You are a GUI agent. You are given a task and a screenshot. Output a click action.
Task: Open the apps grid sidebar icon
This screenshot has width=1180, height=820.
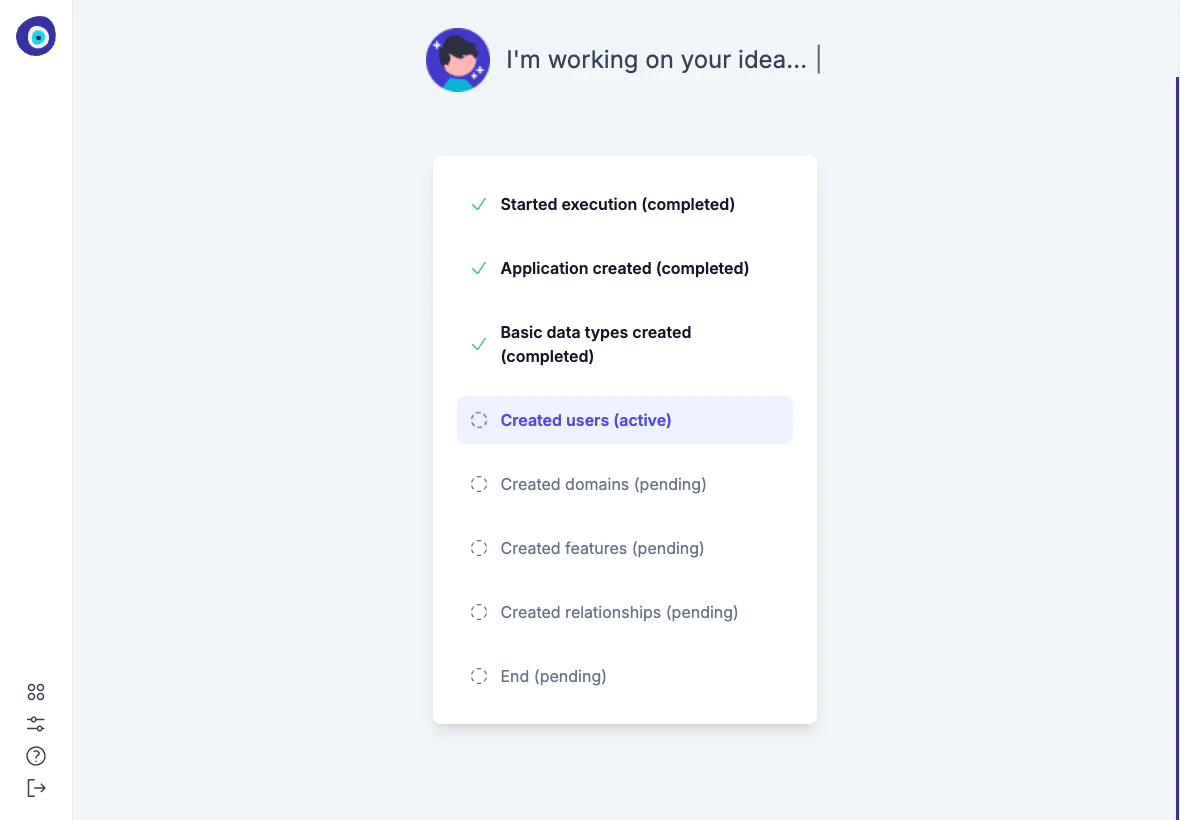click(36, 691)
